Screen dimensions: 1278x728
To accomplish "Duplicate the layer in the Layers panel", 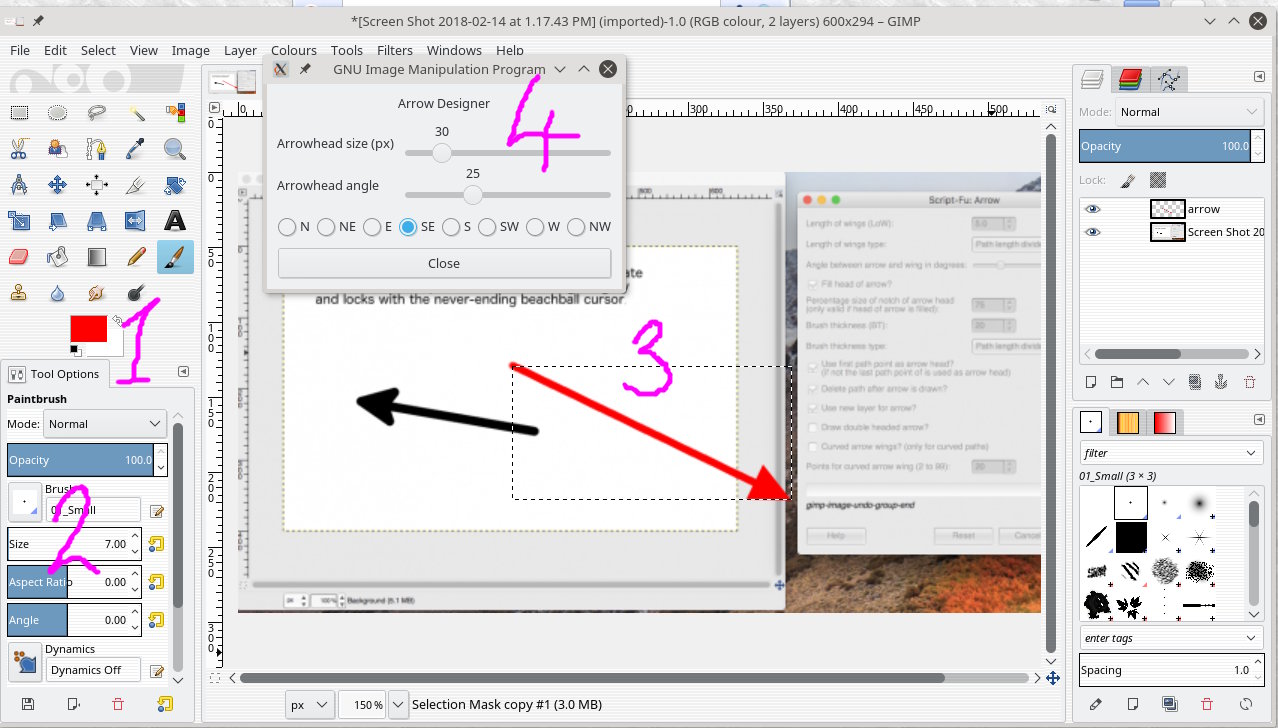I will [x=1195, y=382].
